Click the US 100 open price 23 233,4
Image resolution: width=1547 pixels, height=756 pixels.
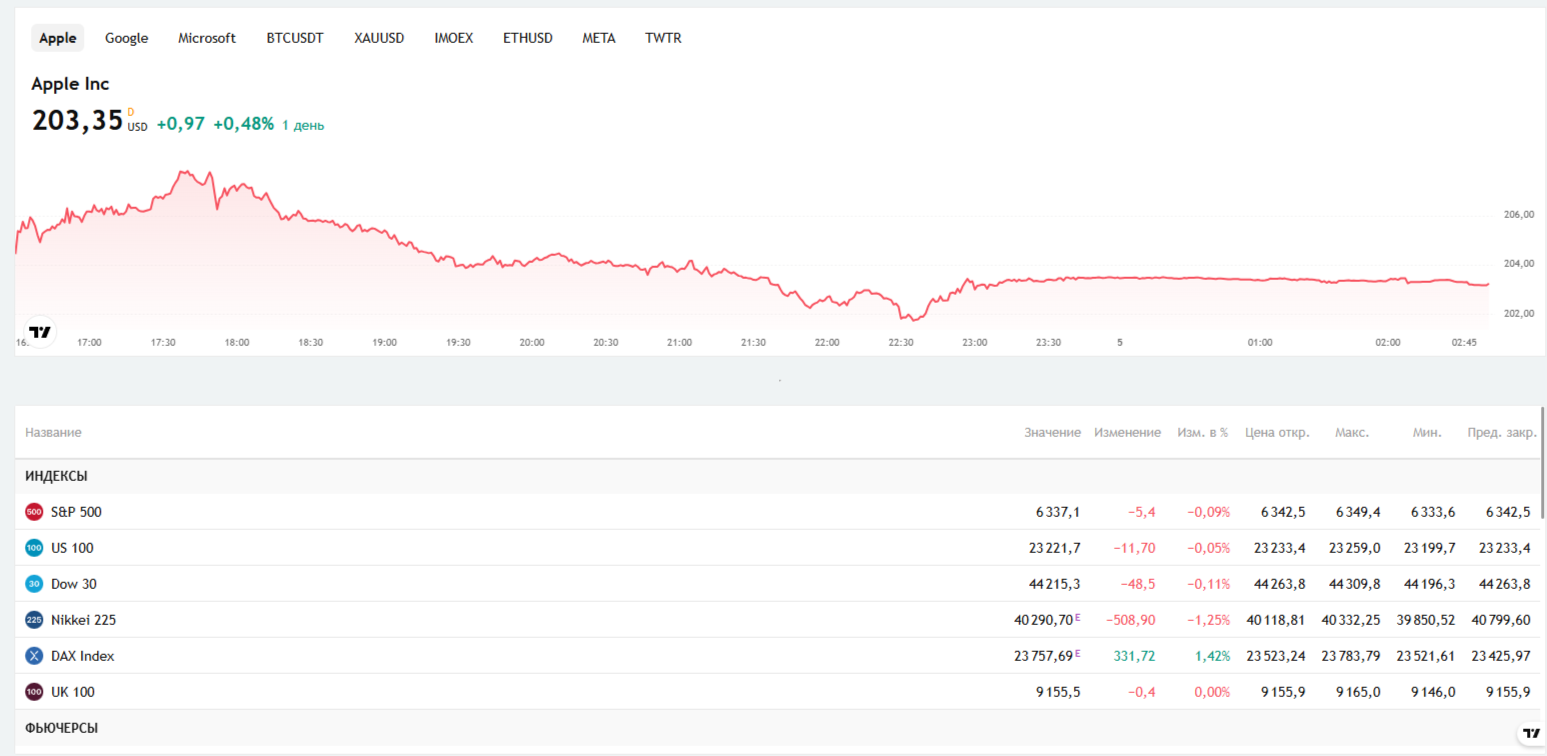click(x=1279, y=548)
